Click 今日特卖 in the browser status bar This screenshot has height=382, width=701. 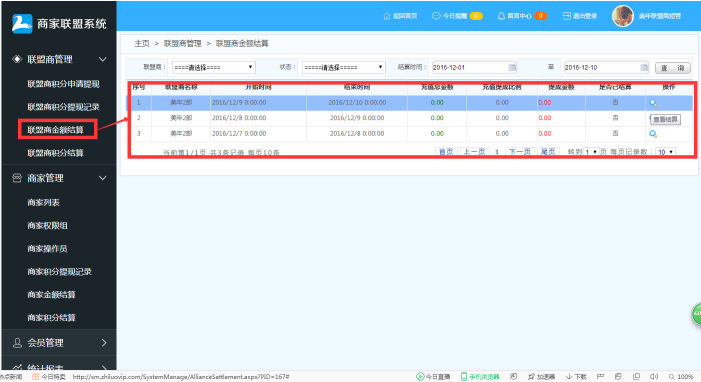pos(49,377)
